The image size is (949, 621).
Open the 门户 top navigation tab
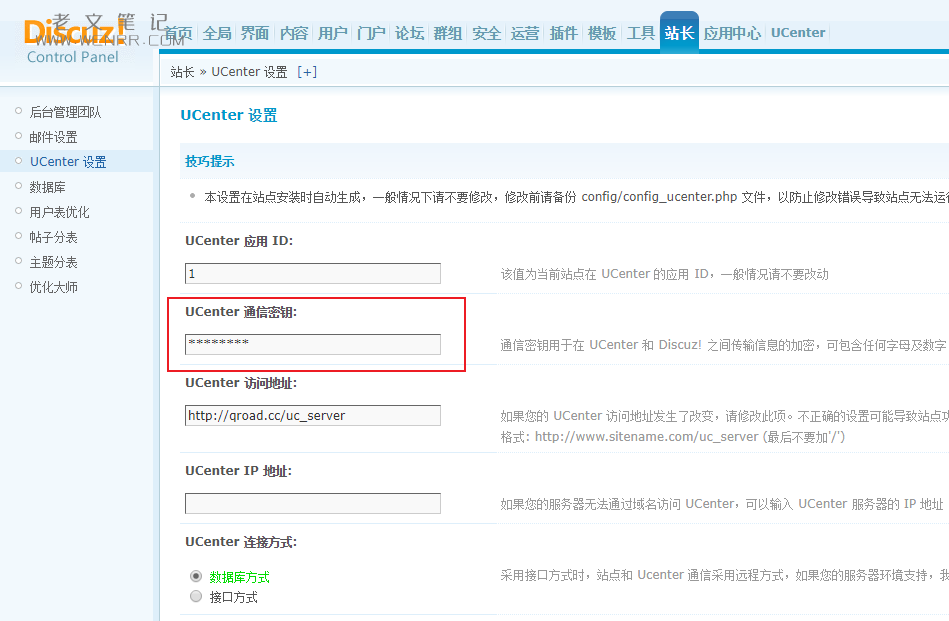point(371,33)
